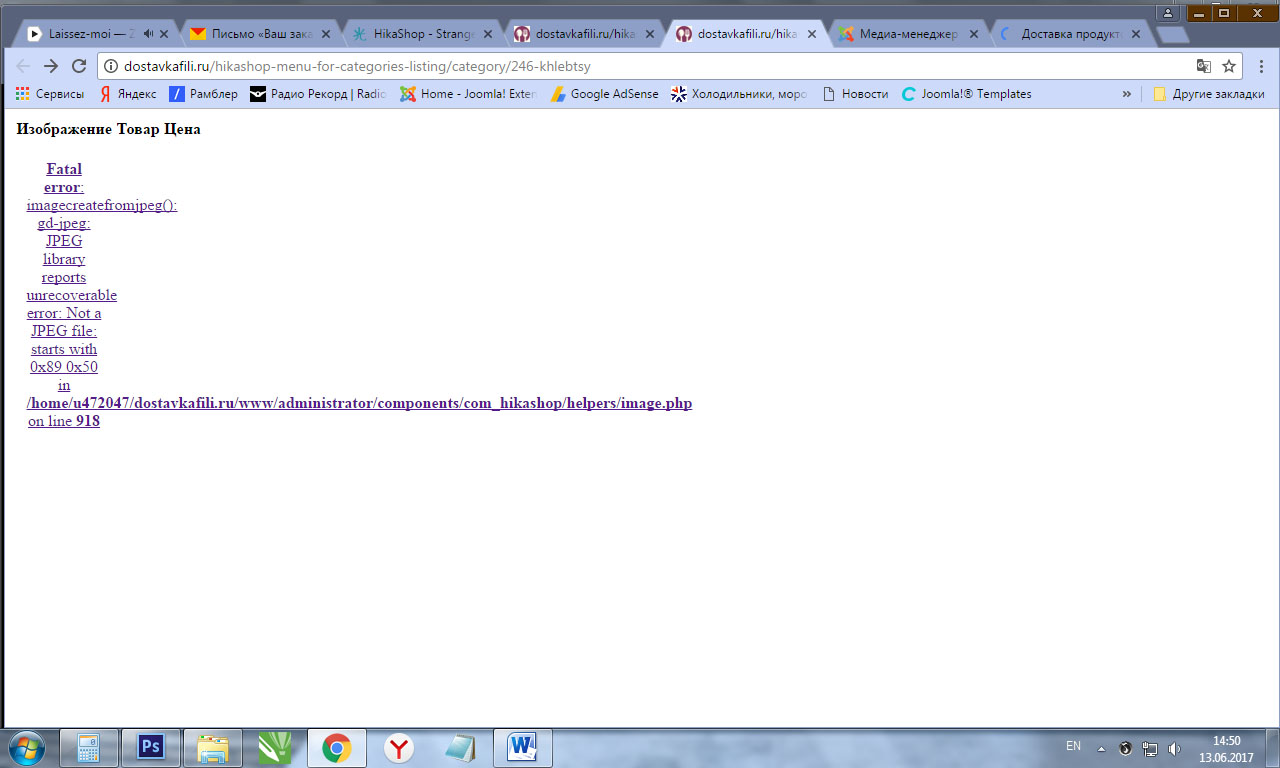
Task: Open the Joomla!® Templates bookmark
Action: point(966,94)
